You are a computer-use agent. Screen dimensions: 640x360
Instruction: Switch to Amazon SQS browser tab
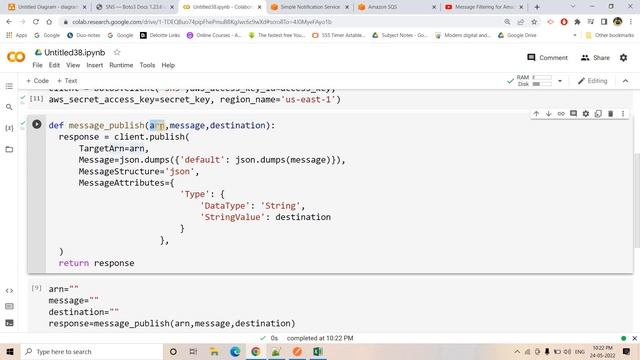(x=396, y=7)
